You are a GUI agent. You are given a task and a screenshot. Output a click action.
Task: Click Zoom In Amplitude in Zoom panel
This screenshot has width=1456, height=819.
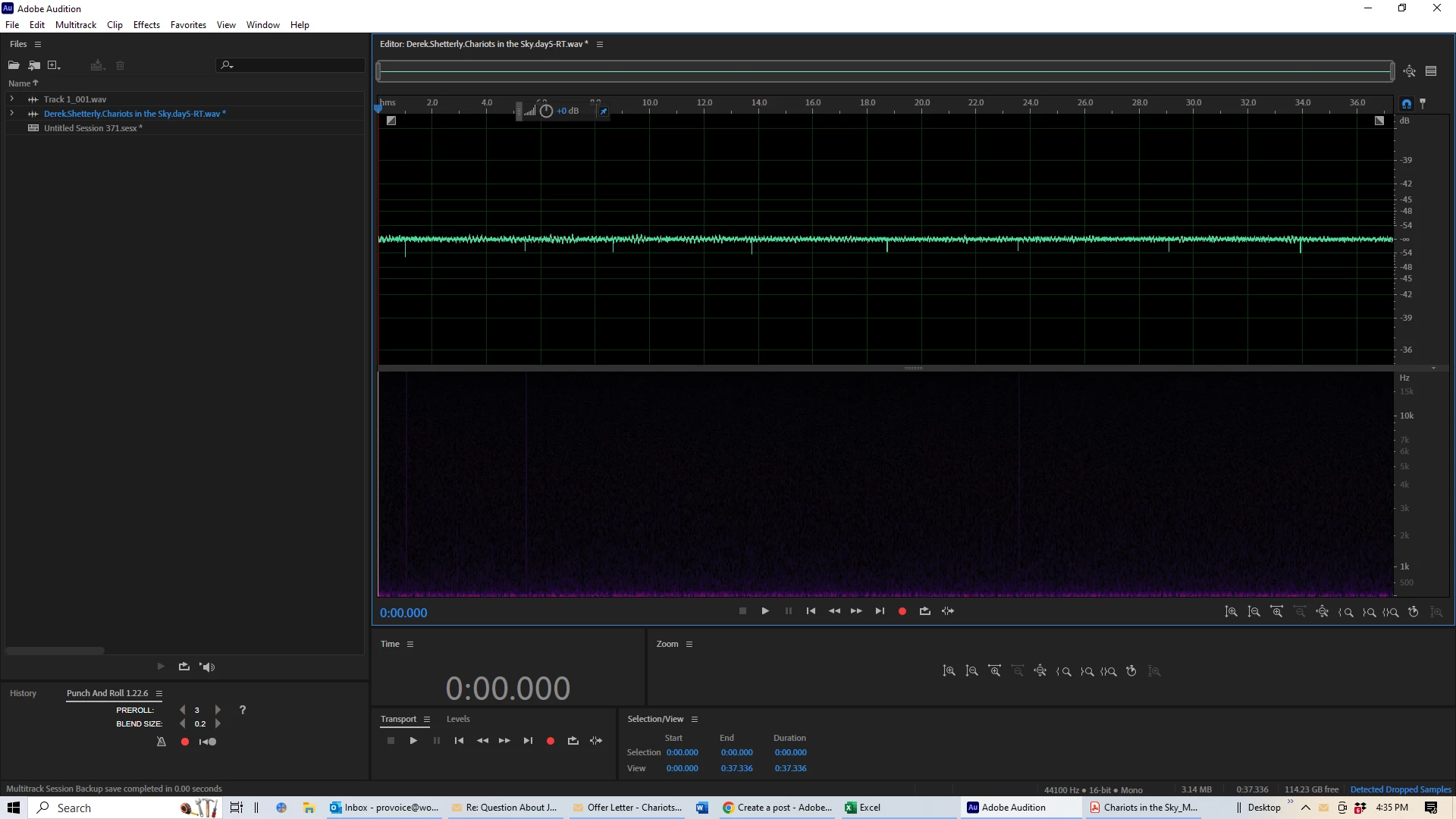point(949,671)
